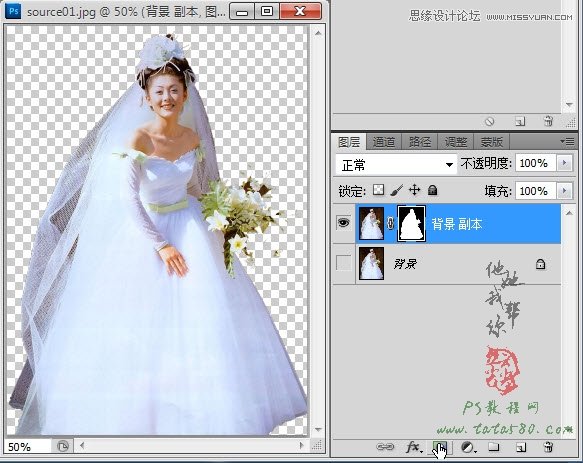Click the mask link icon on 背景 副本
Screen dimensions: 583x463
point(390,224)
